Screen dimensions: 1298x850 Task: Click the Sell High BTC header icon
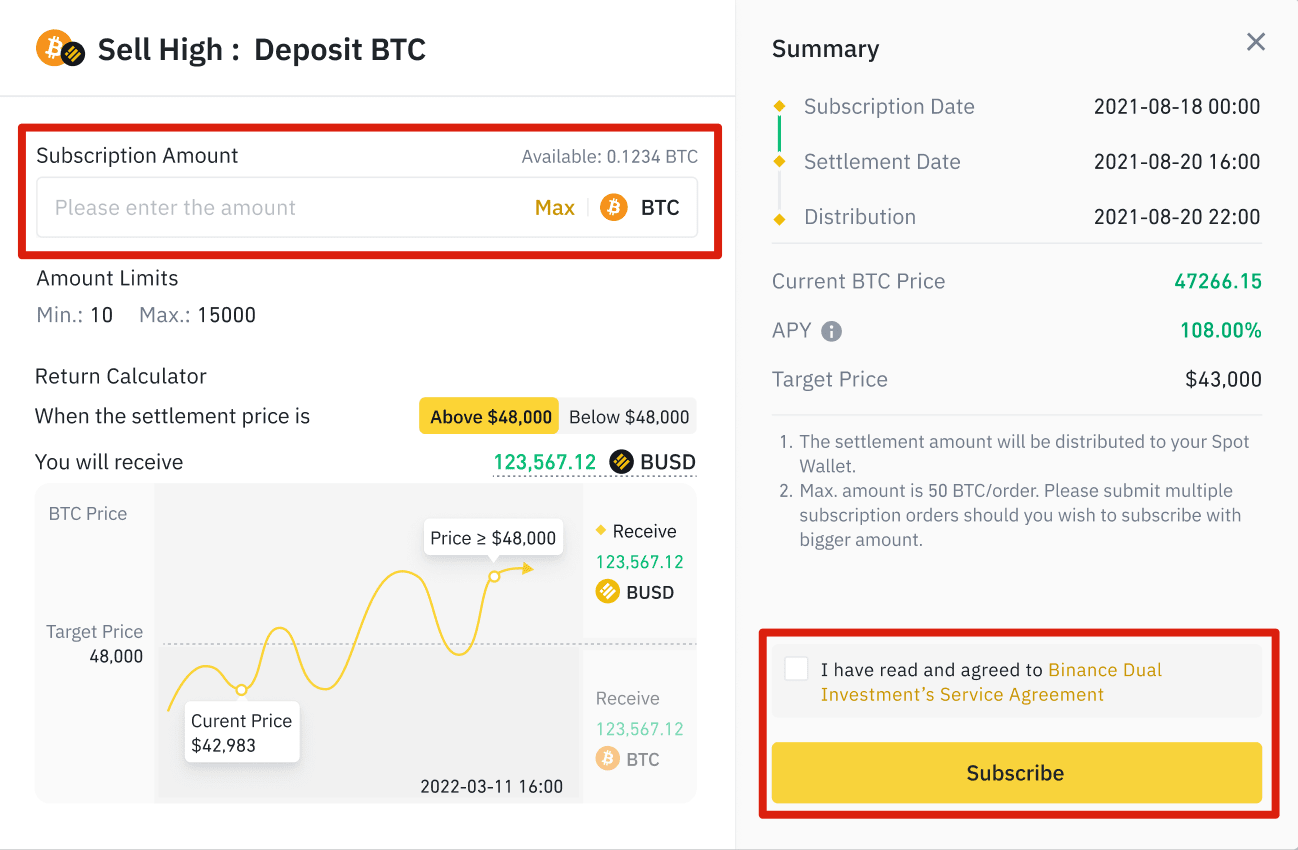tap(59, 49)
